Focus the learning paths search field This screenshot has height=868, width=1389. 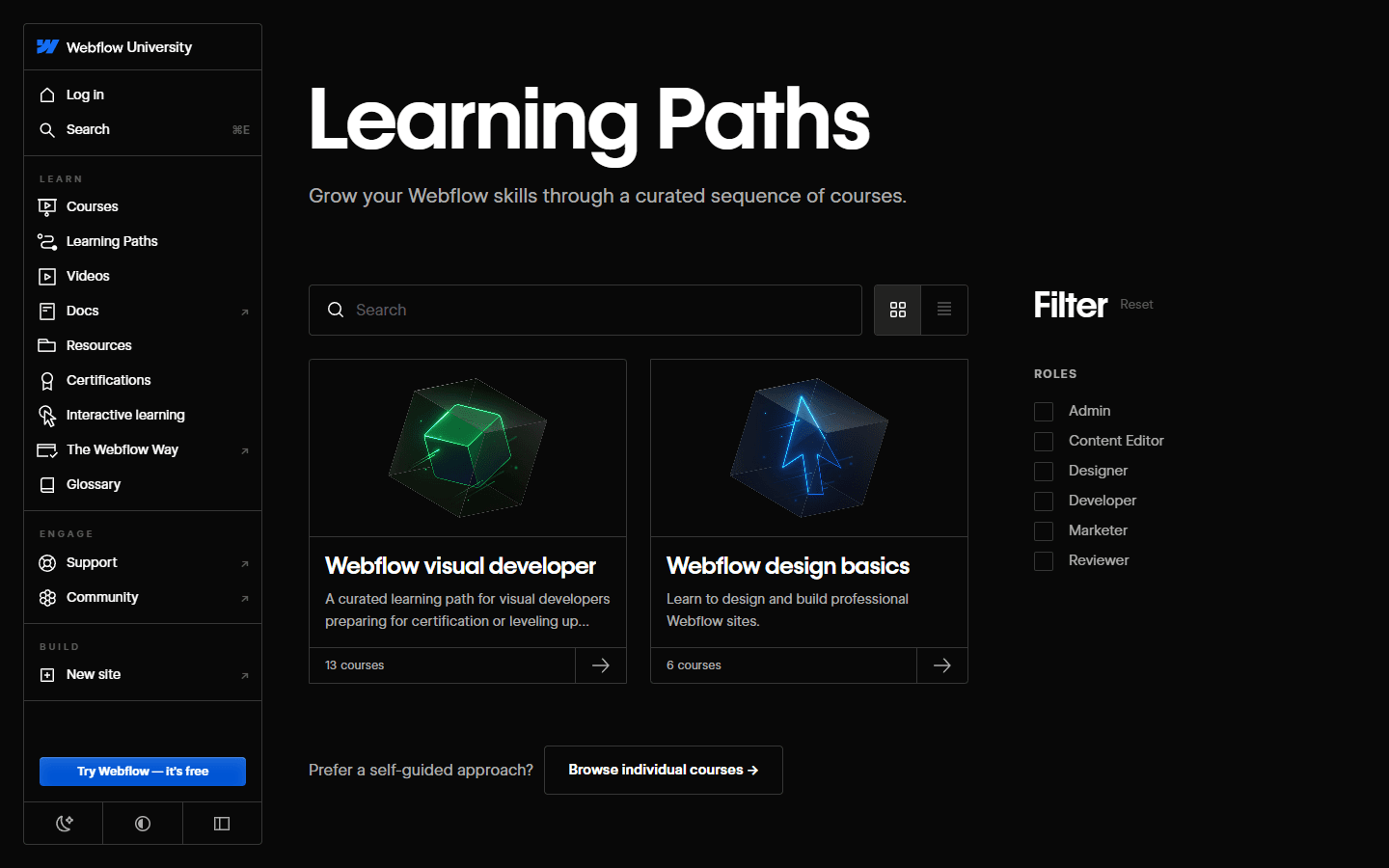pyautogui.click(x=586, y=310)
